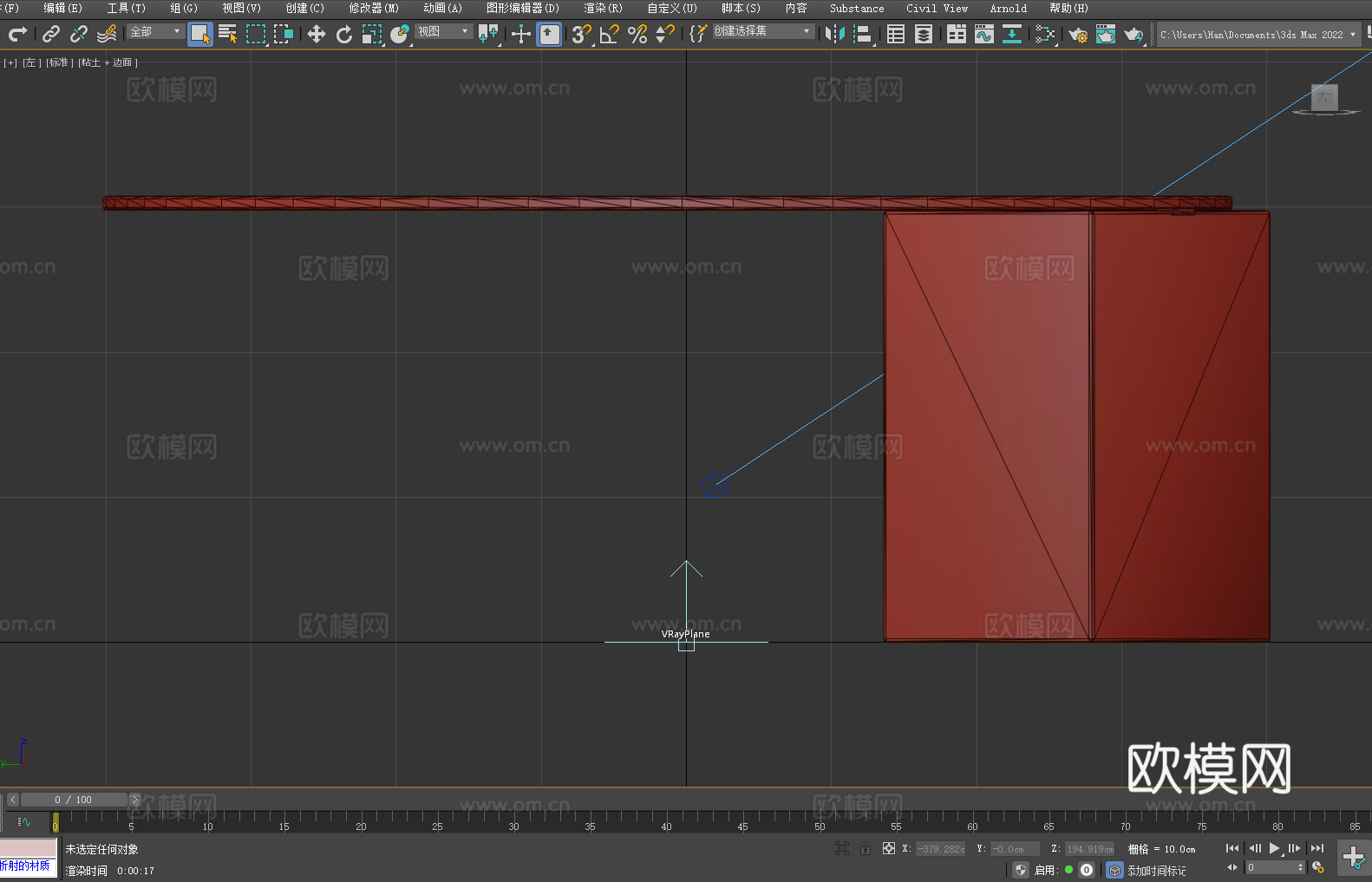Click the X coordinate field
The image size is (1372, 882).
pos(940,849)
